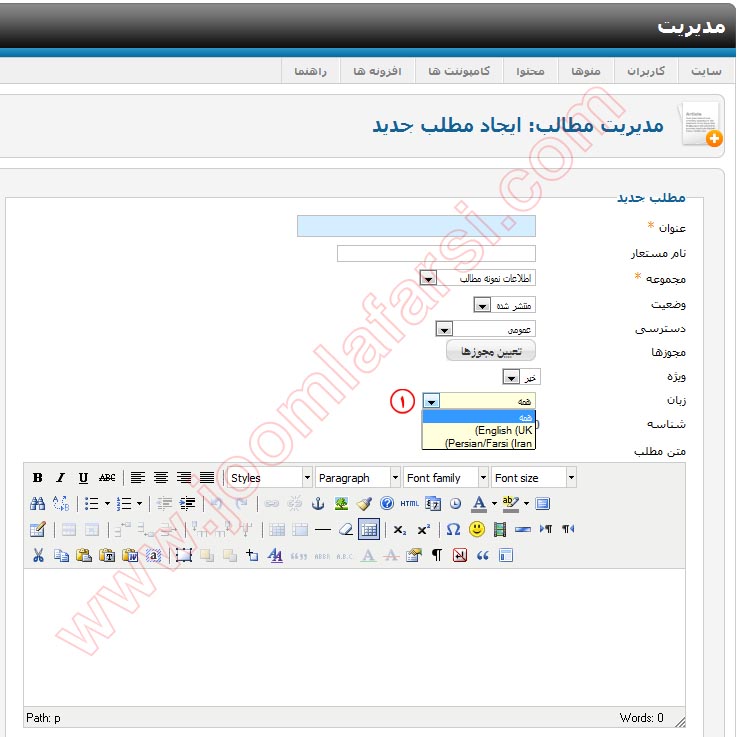Image resolution: width=738 pixels, height=737 pixels.
Task: Click the Indent icon
Action: click(187, 504)
